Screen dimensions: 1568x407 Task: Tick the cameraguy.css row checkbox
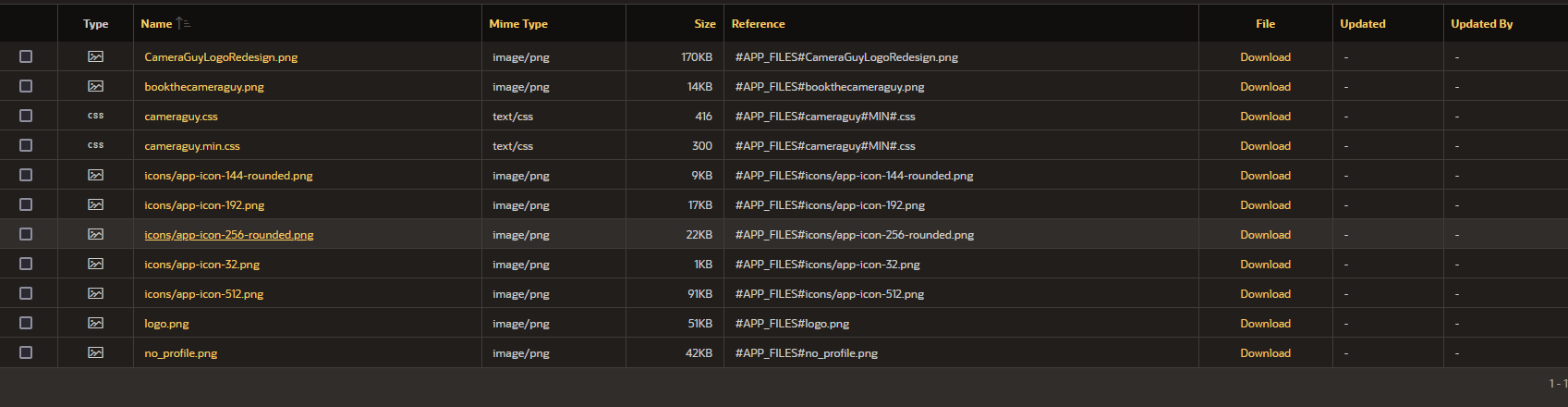(26, 116)
